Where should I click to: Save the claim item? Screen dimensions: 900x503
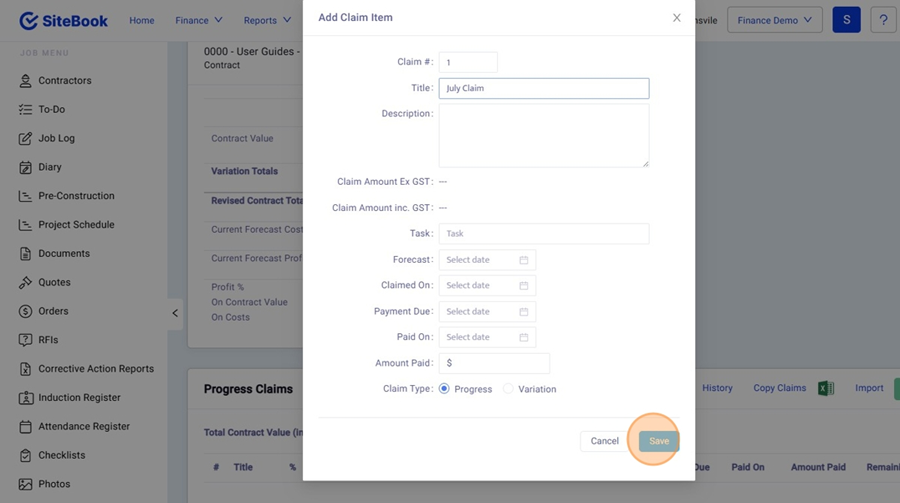658,441
